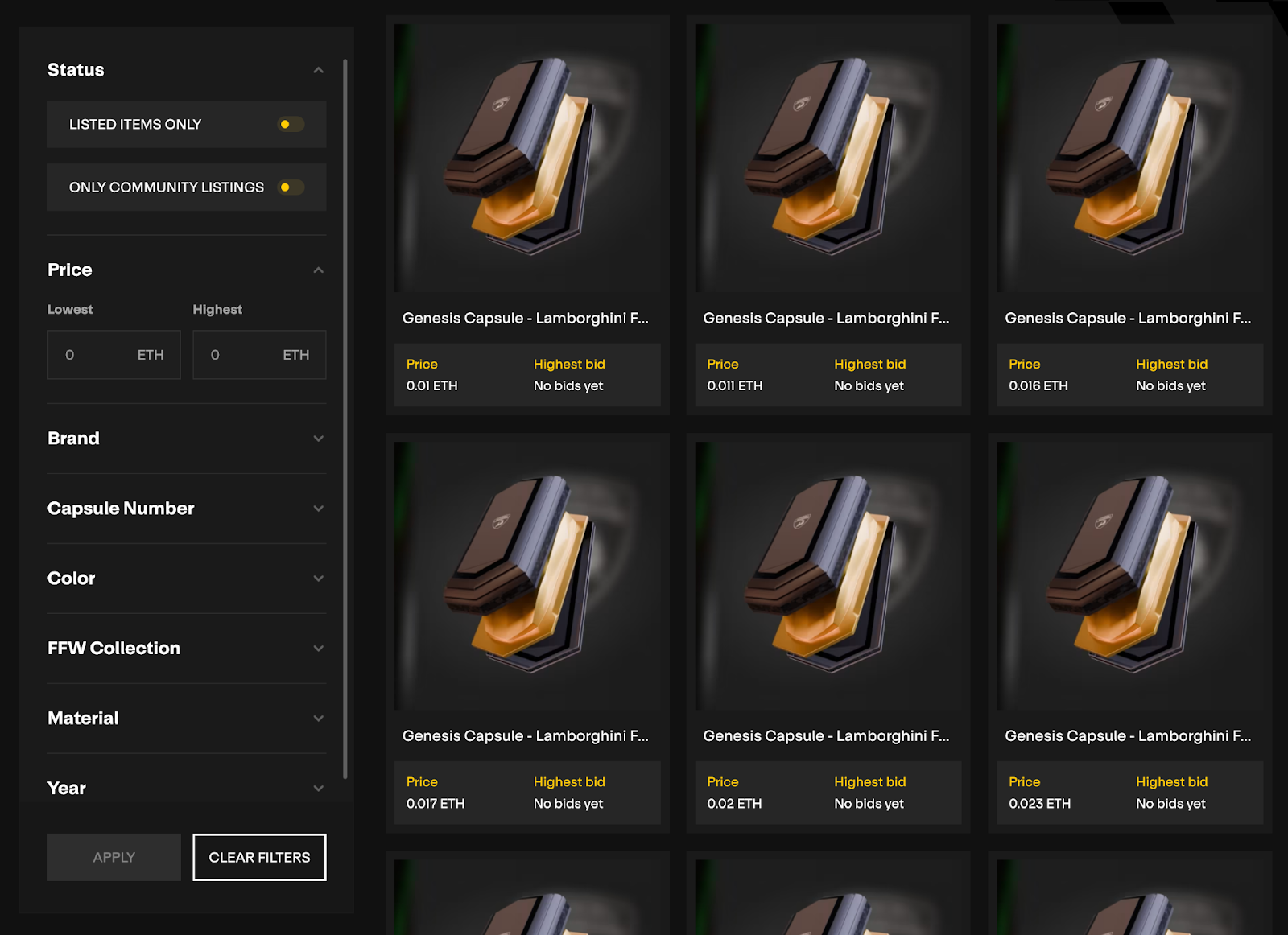The width and height of the screenshot is (1288, 935).
Task: Toggle Listed Items Only switch
Action: click(291, 124)
